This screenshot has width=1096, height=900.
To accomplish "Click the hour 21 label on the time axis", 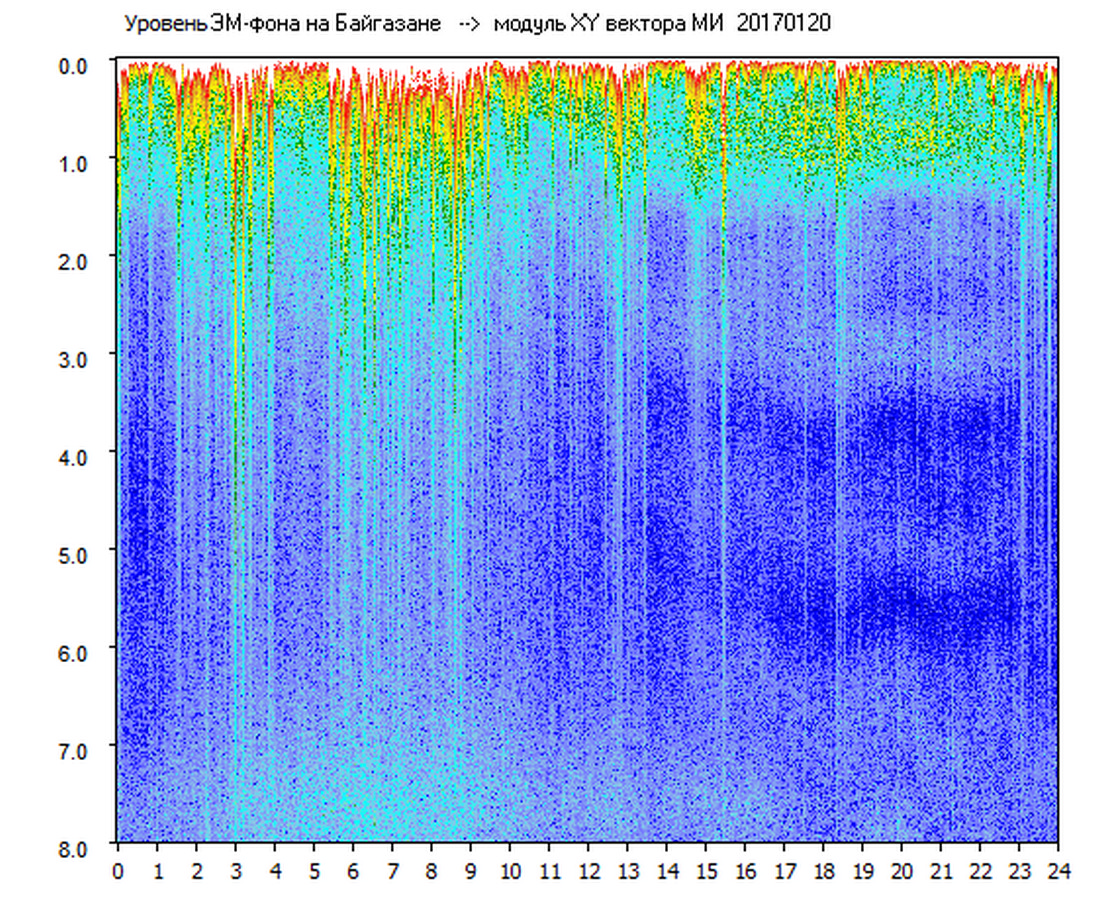I will coord(941,872).
